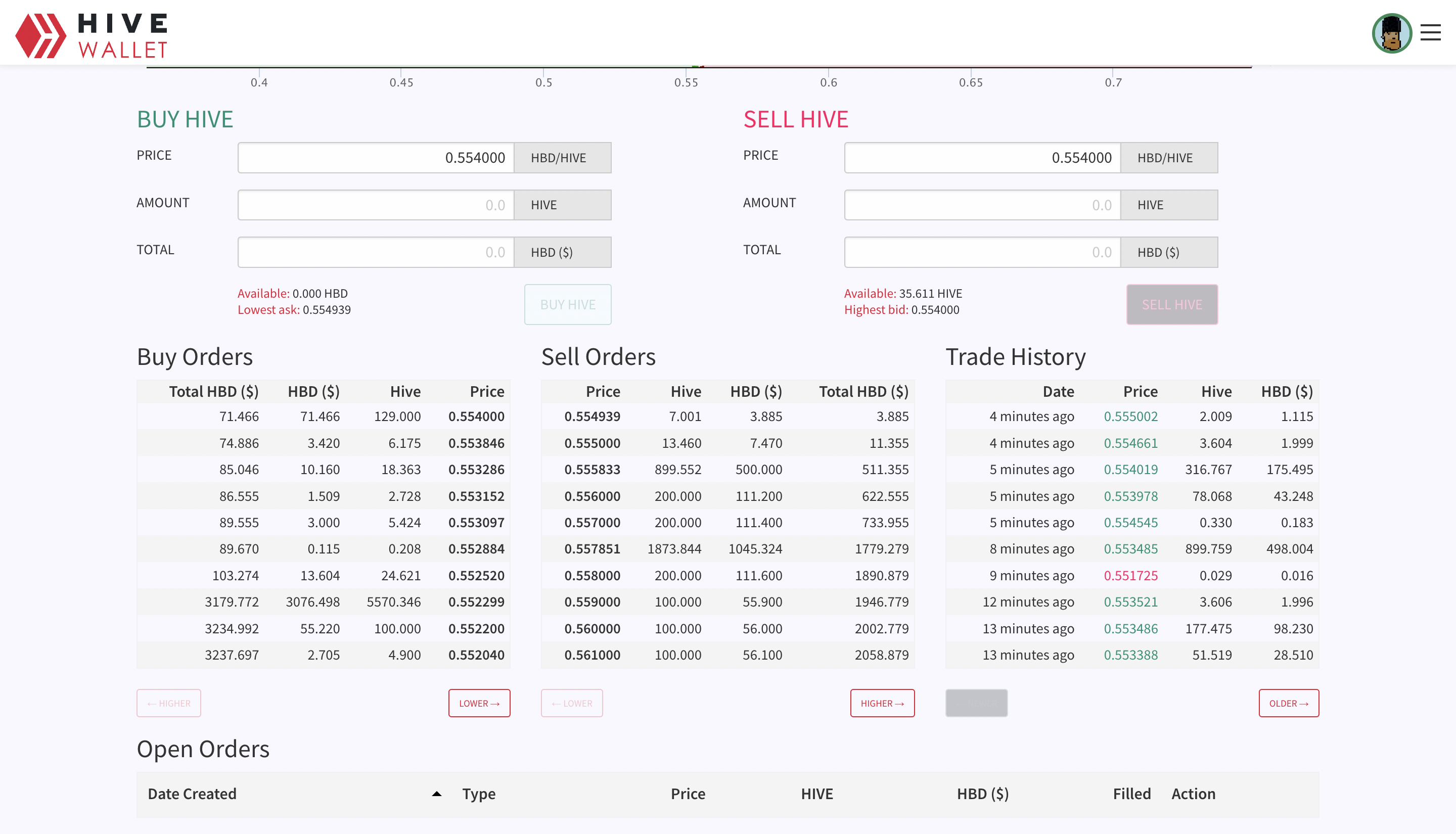Click the Buy amount HIVE field
Viewport: 1456px width, 834px height.
click(376, 205)
